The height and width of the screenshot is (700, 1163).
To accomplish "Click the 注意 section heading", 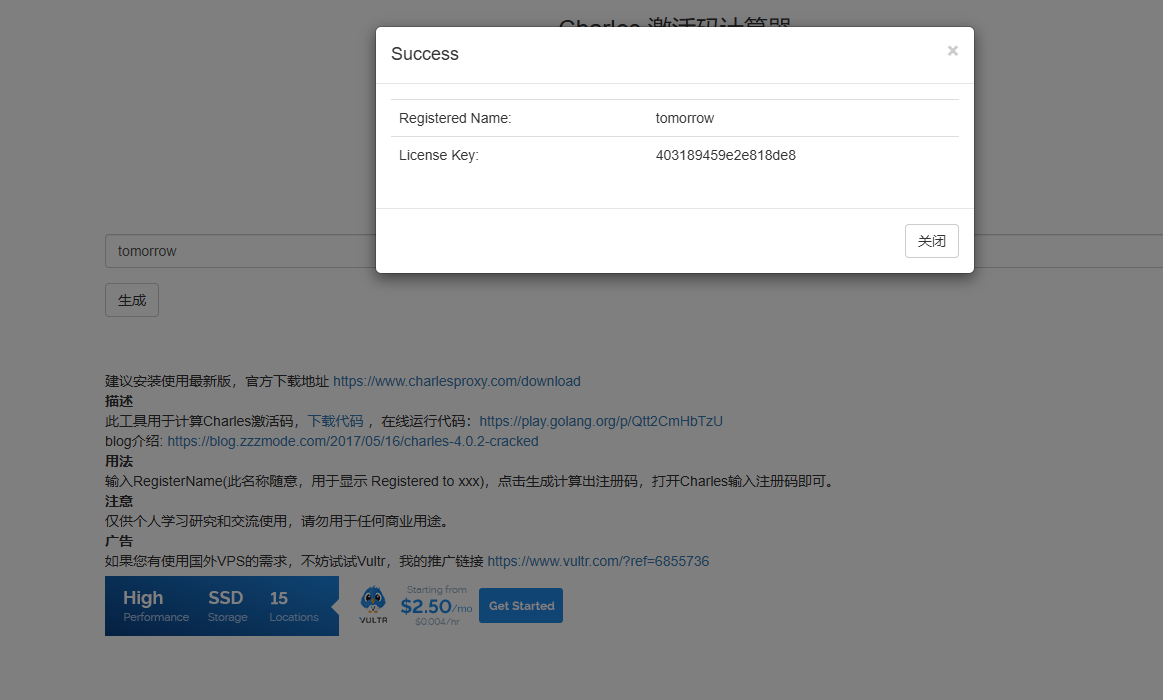I will 119,501.
